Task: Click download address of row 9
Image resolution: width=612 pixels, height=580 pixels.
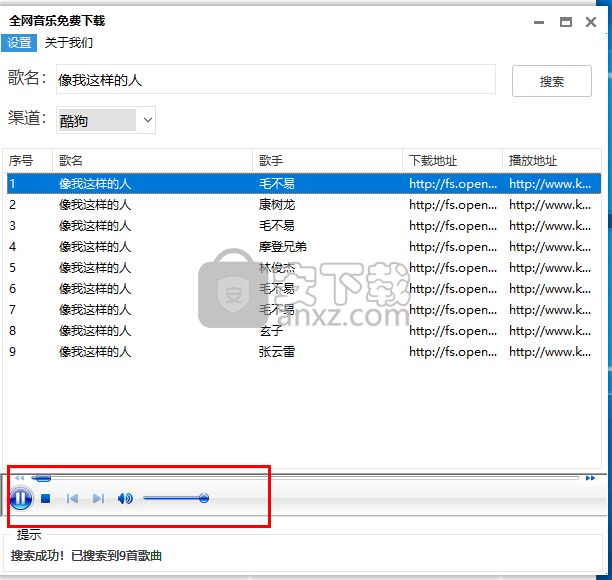Action: (x=453, y=352)
